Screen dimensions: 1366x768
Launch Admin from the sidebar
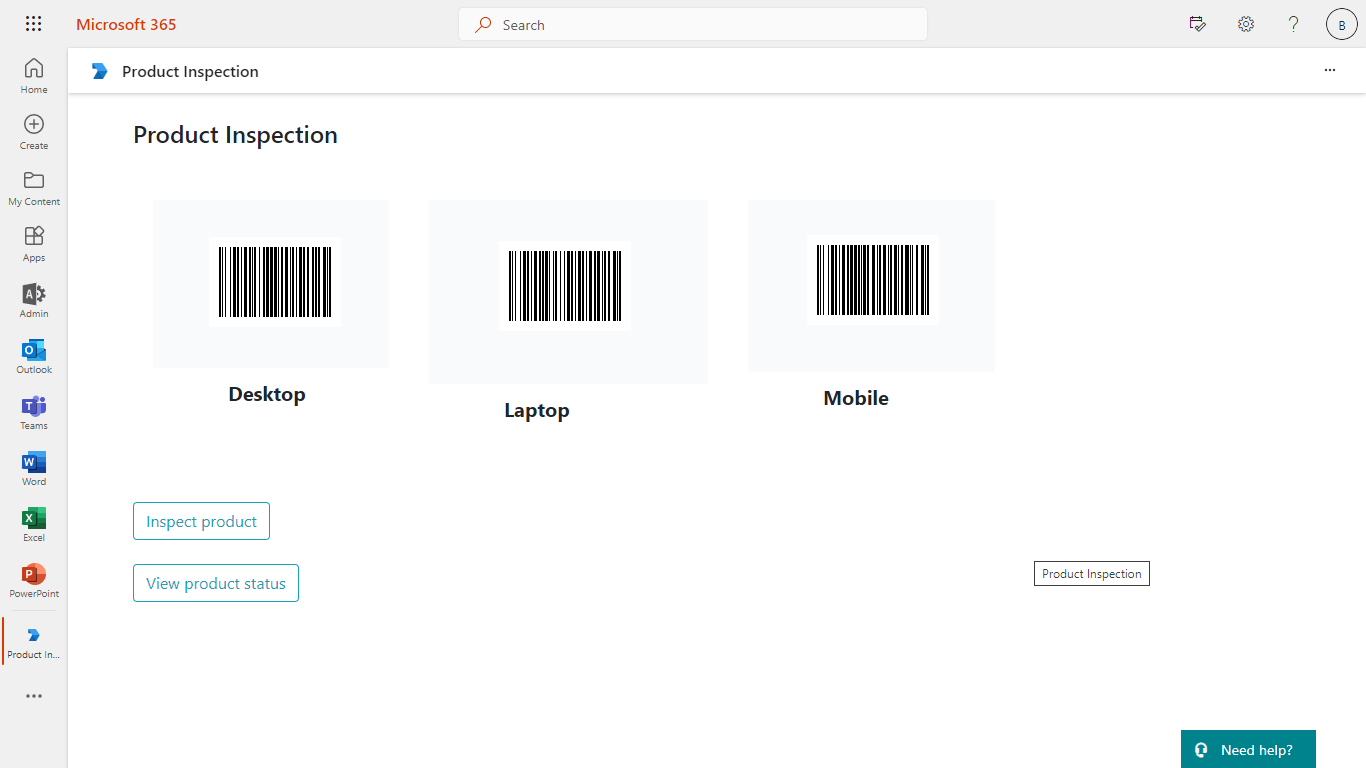34,300
